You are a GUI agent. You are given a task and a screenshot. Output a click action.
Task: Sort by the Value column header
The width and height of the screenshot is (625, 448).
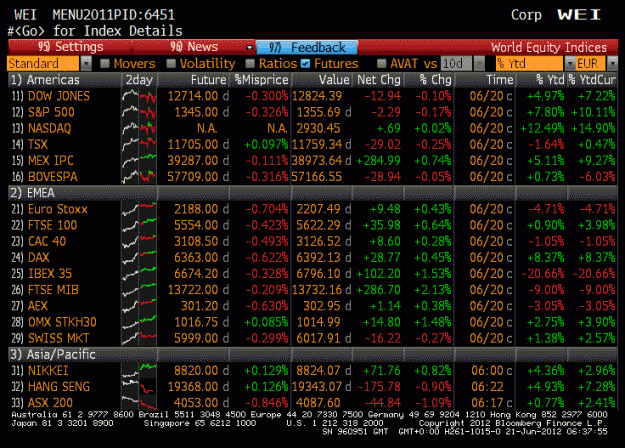point(334,80)
